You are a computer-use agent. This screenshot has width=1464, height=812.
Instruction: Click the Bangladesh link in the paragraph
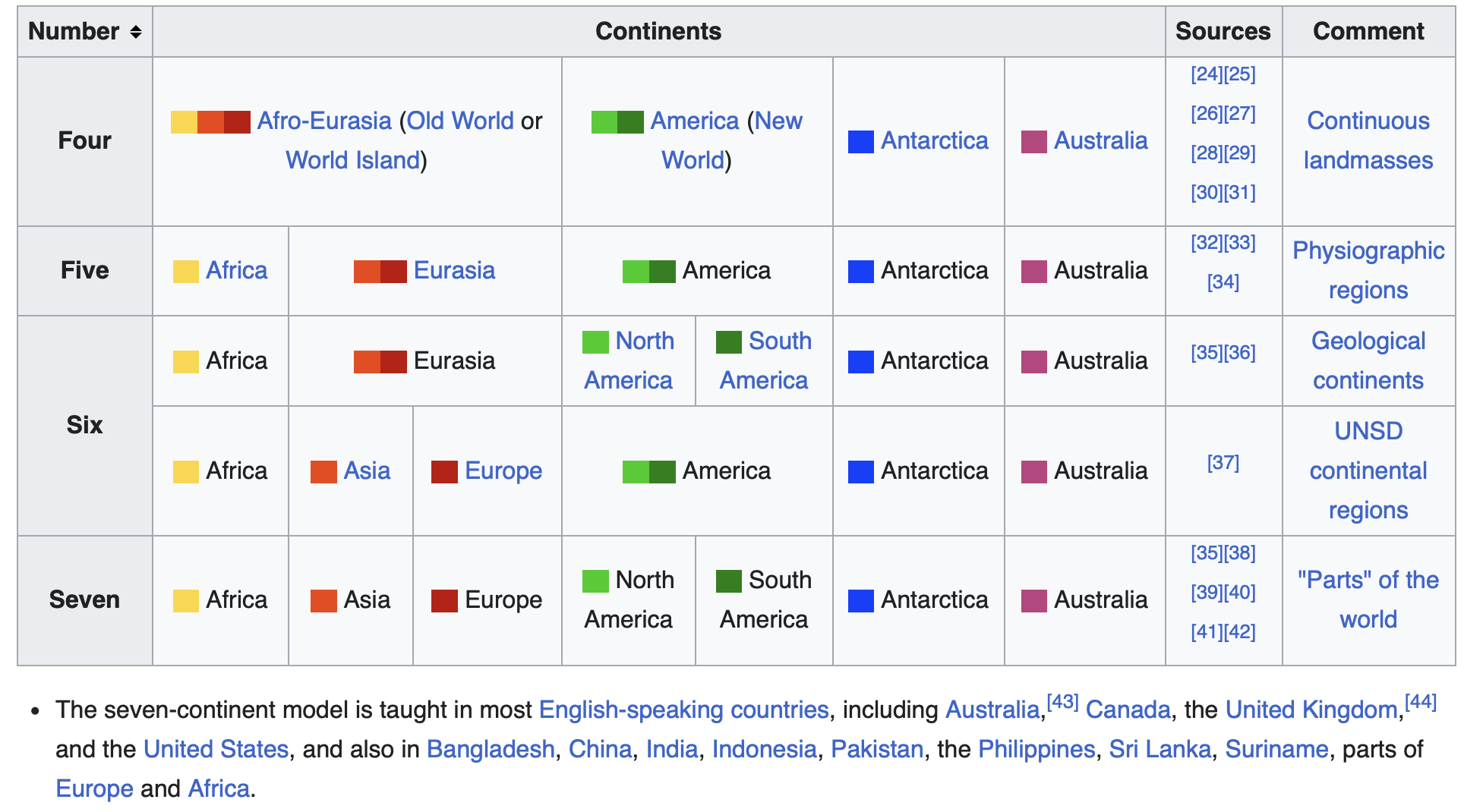[x=491, y=749]
